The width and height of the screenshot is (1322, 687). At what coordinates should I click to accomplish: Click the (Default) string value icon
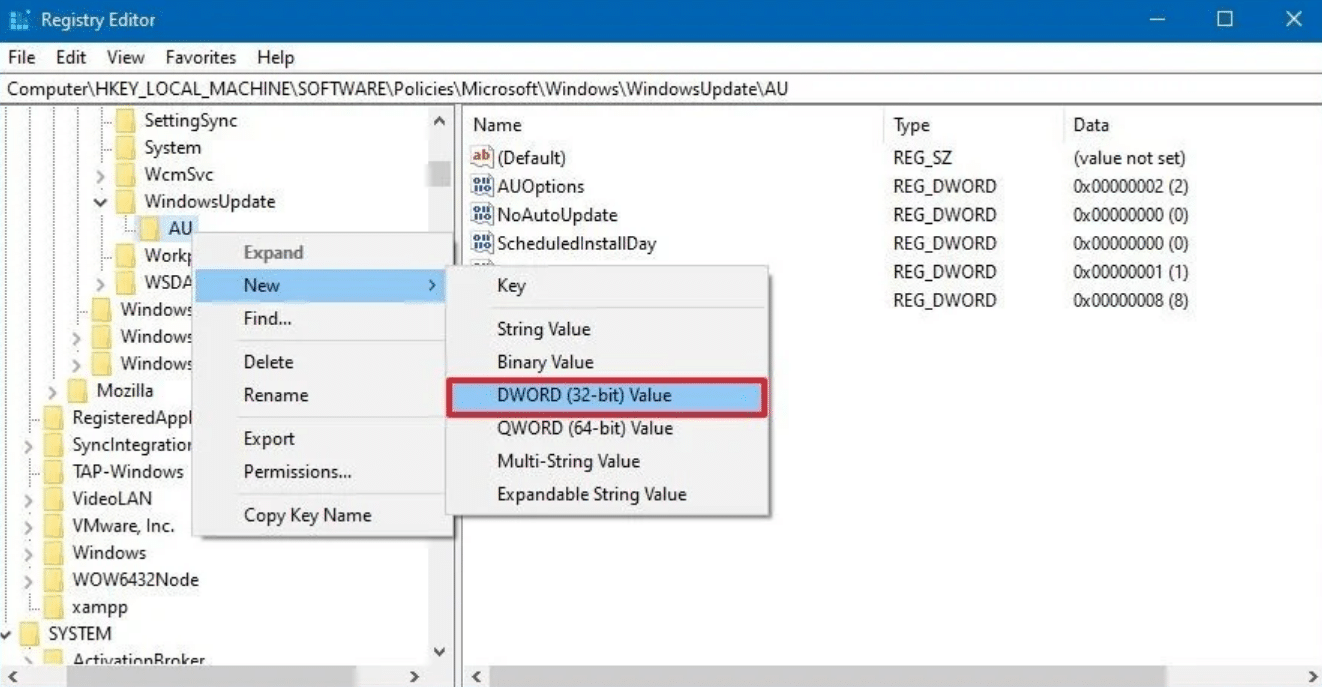tap(483, 158)
